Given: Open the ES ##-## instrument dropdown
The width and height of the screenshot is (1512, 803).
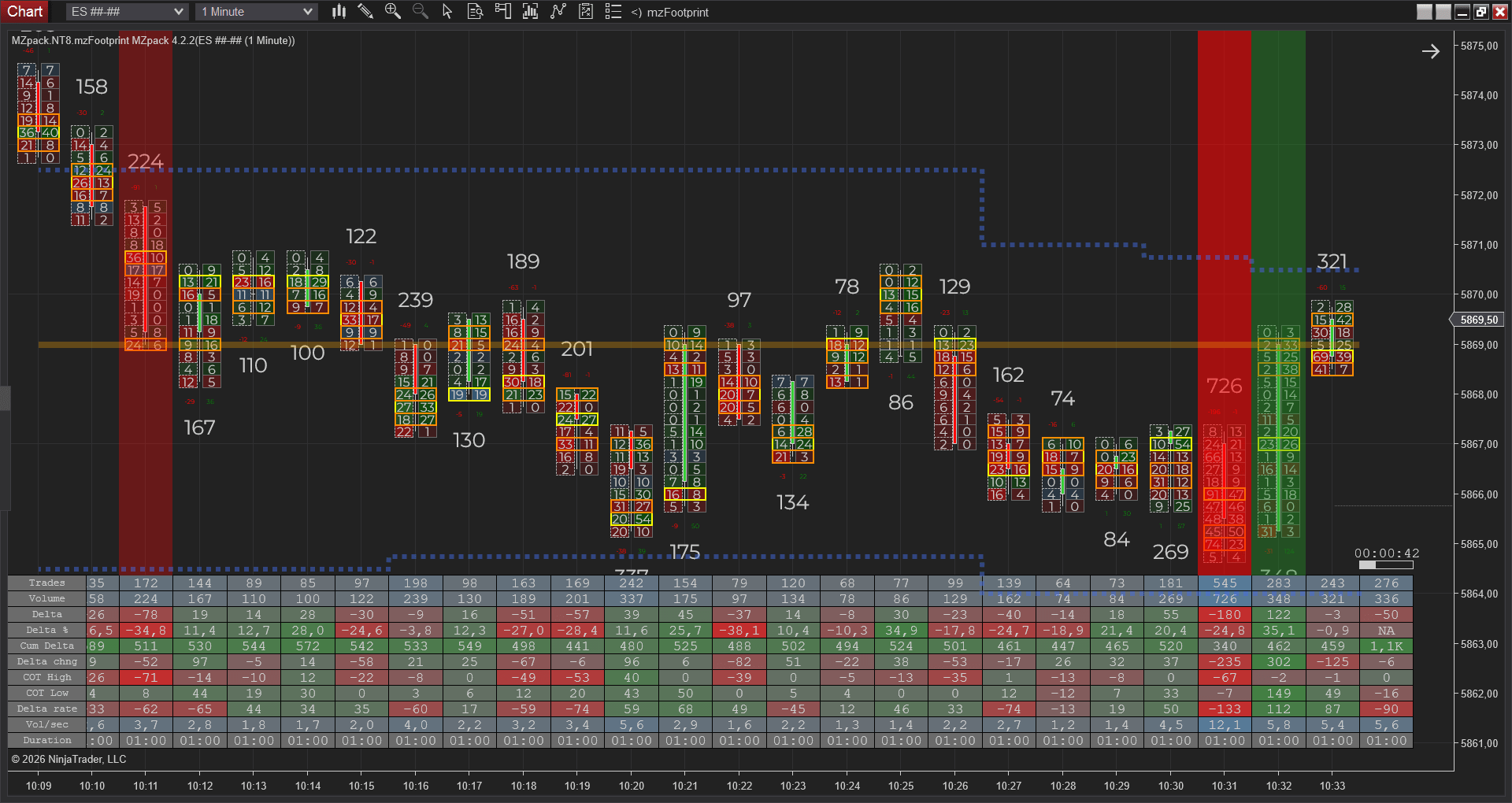Looking at the screenshot, I should (126, 12).
